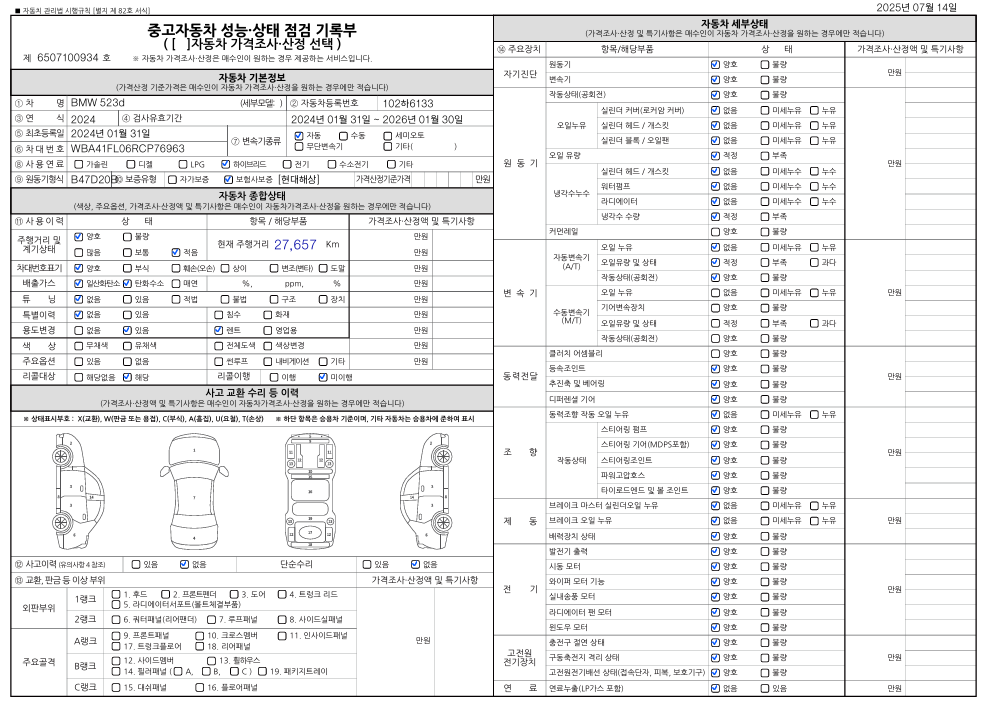This screenshot has height=701, width=989.
Task: Select the 세미오토 transmission checkbox
Action: (388, 136)
